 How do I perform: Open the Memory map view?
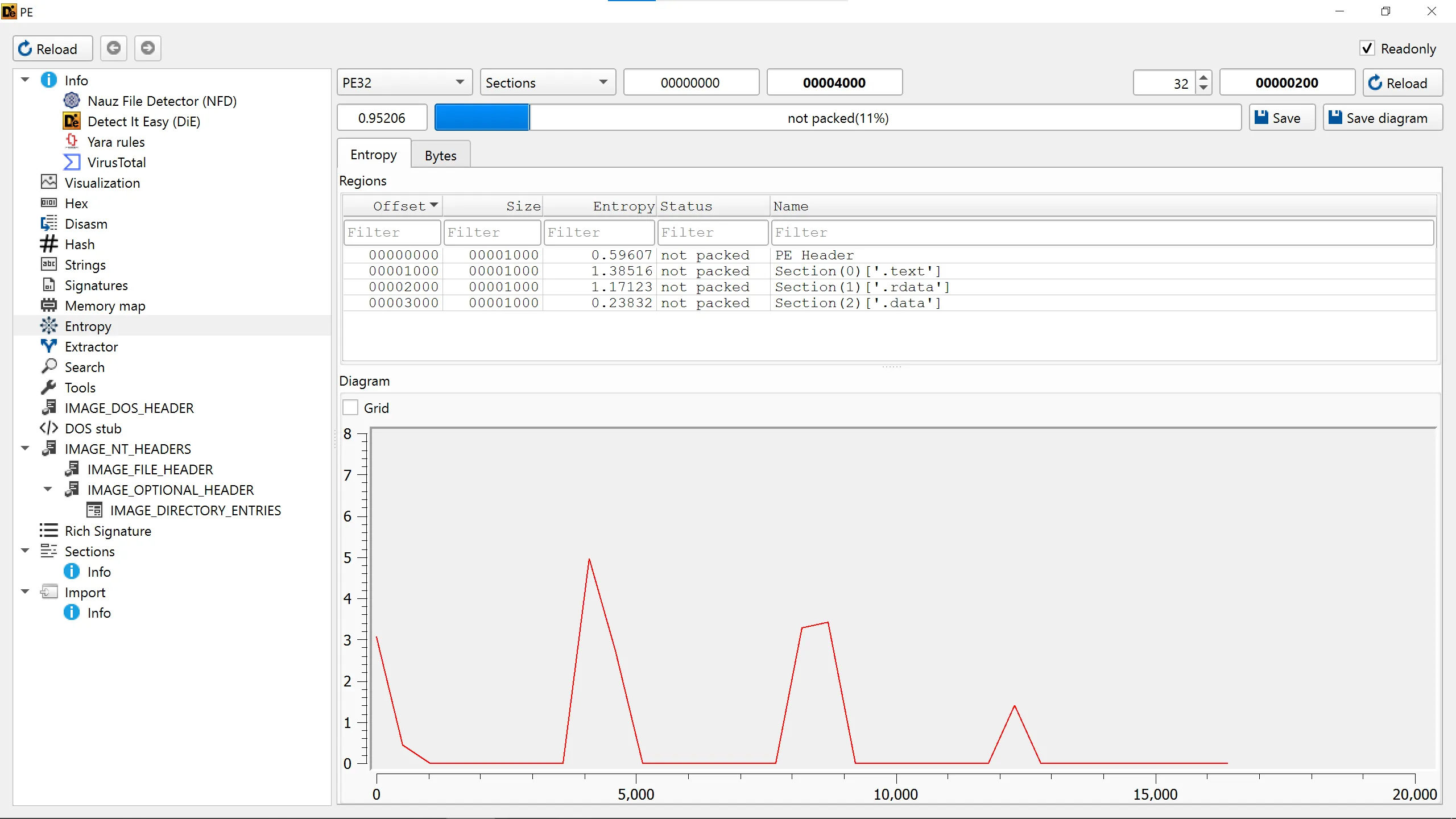point(105,306)
